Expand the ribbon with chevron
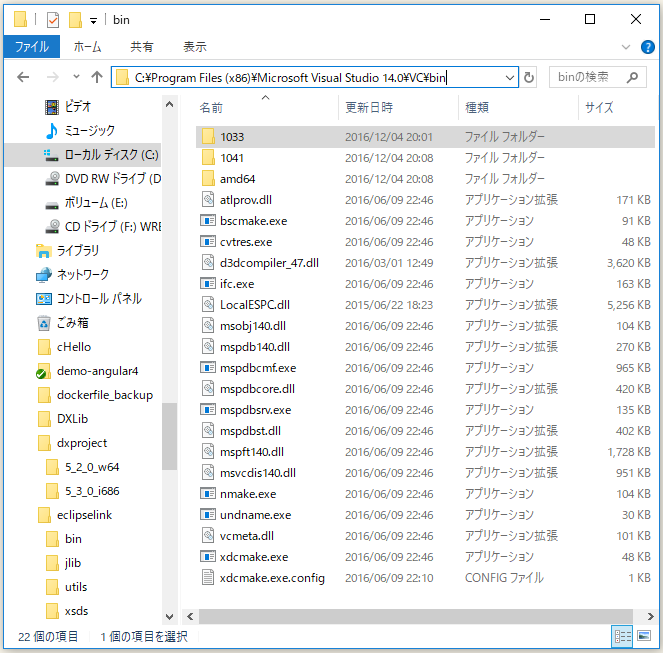The image size is (663, 653). 625,47
